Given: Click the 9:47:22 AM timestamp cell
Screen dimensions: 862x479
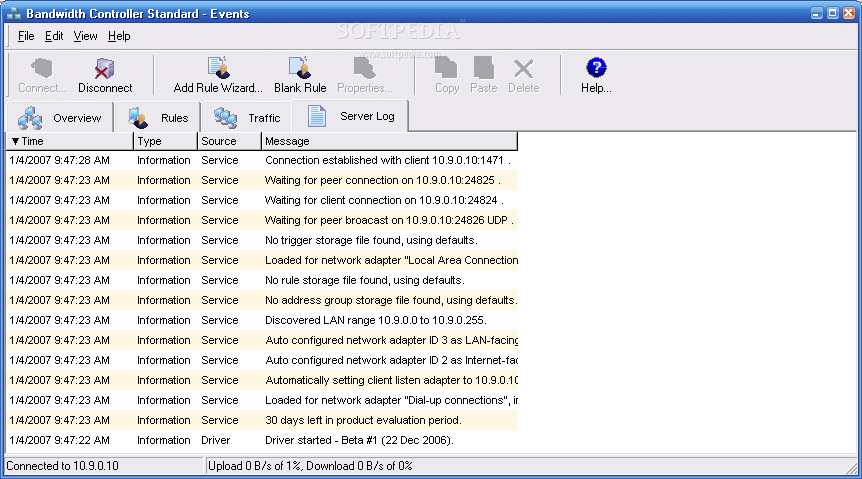Looking at the screenshot, I should tap(59, 440).
